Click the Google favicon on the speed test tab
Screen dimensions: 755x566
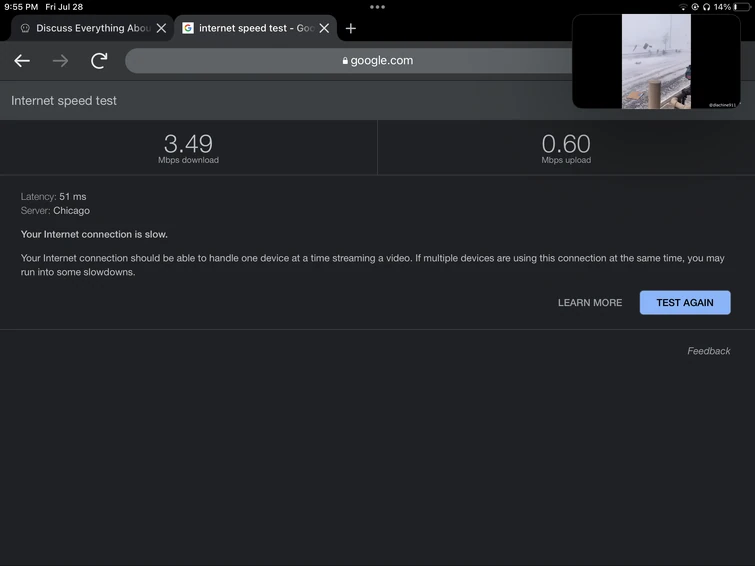(188, 28)
